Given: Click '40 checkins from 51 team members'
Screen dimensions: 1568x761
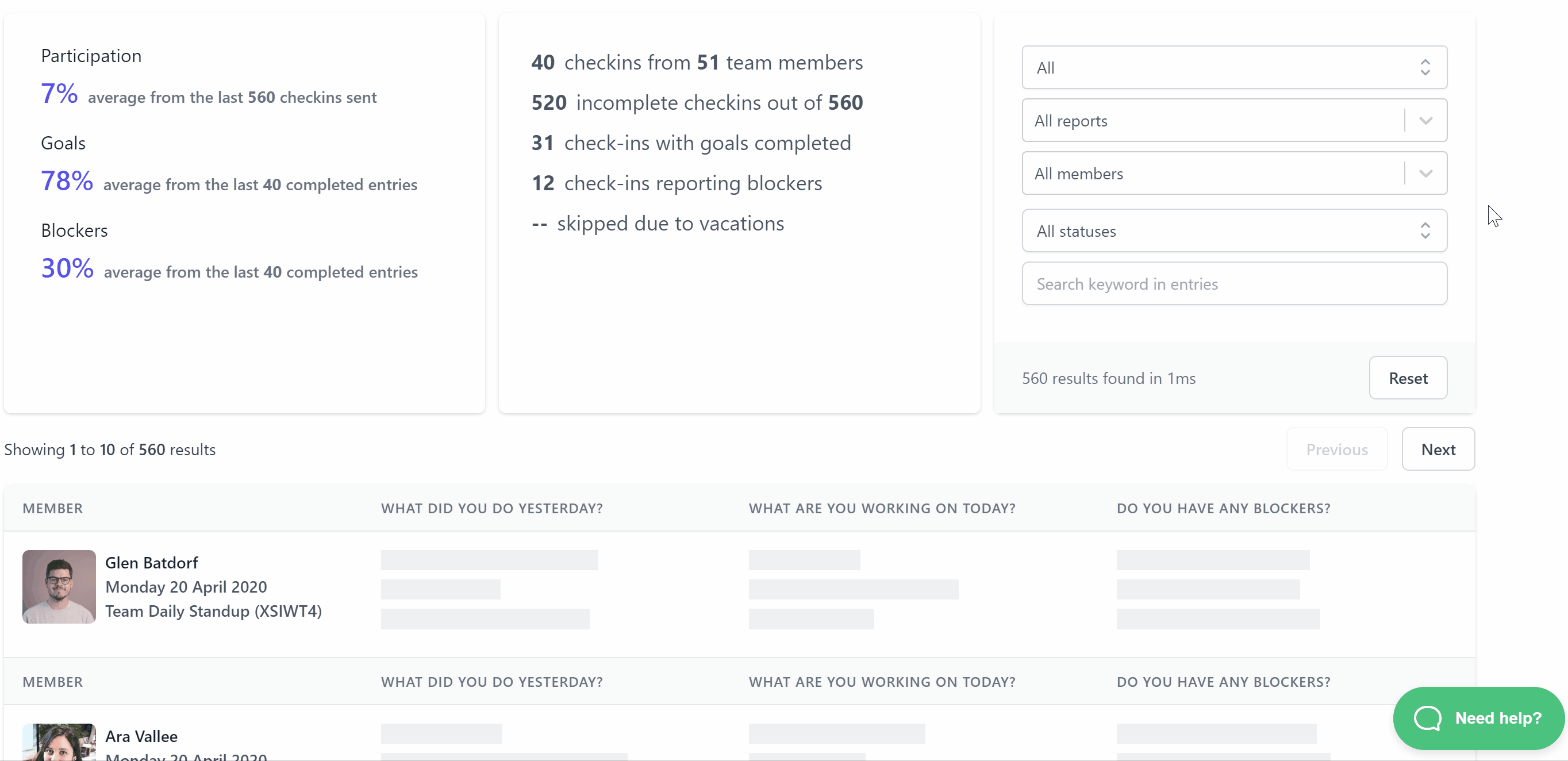Looking at the screenshot, I should 697,62.
